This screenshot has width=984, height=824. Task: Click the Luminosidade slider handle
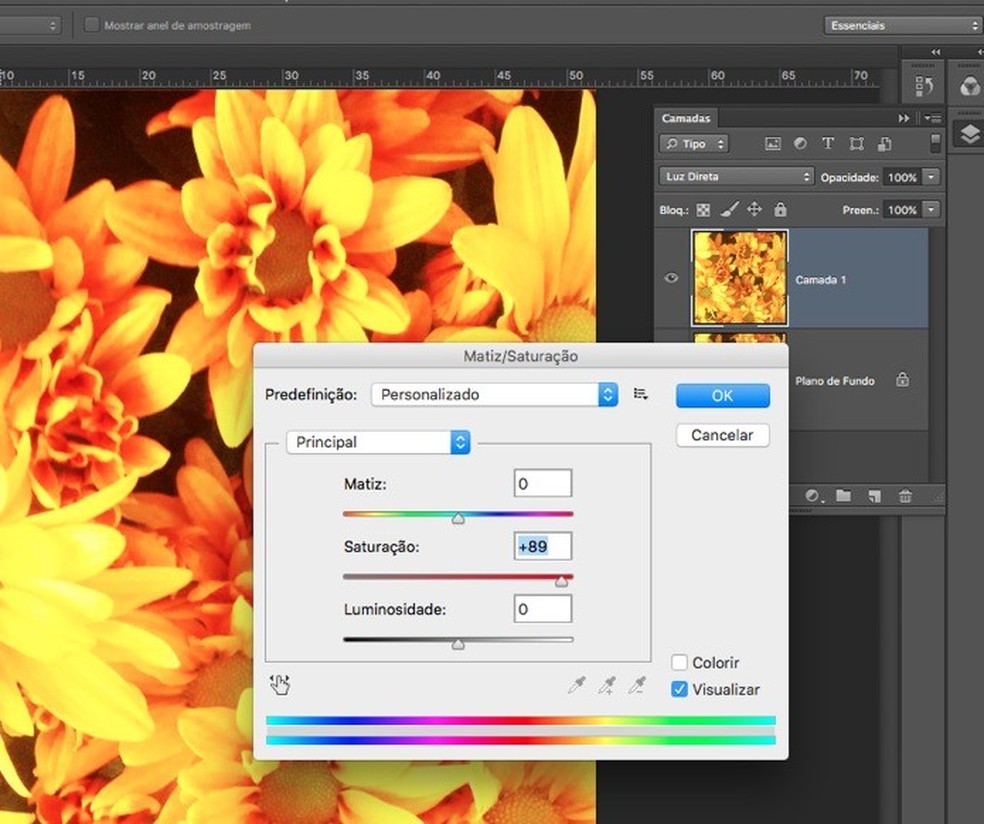[458, 645]
